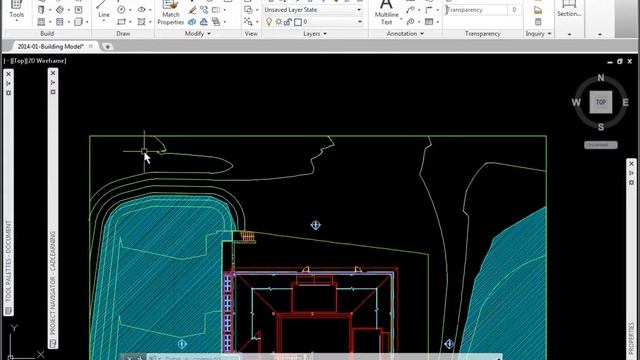Adjust the Transparency slider
Viewport: 640px width, 360px height.
(476, 10)
